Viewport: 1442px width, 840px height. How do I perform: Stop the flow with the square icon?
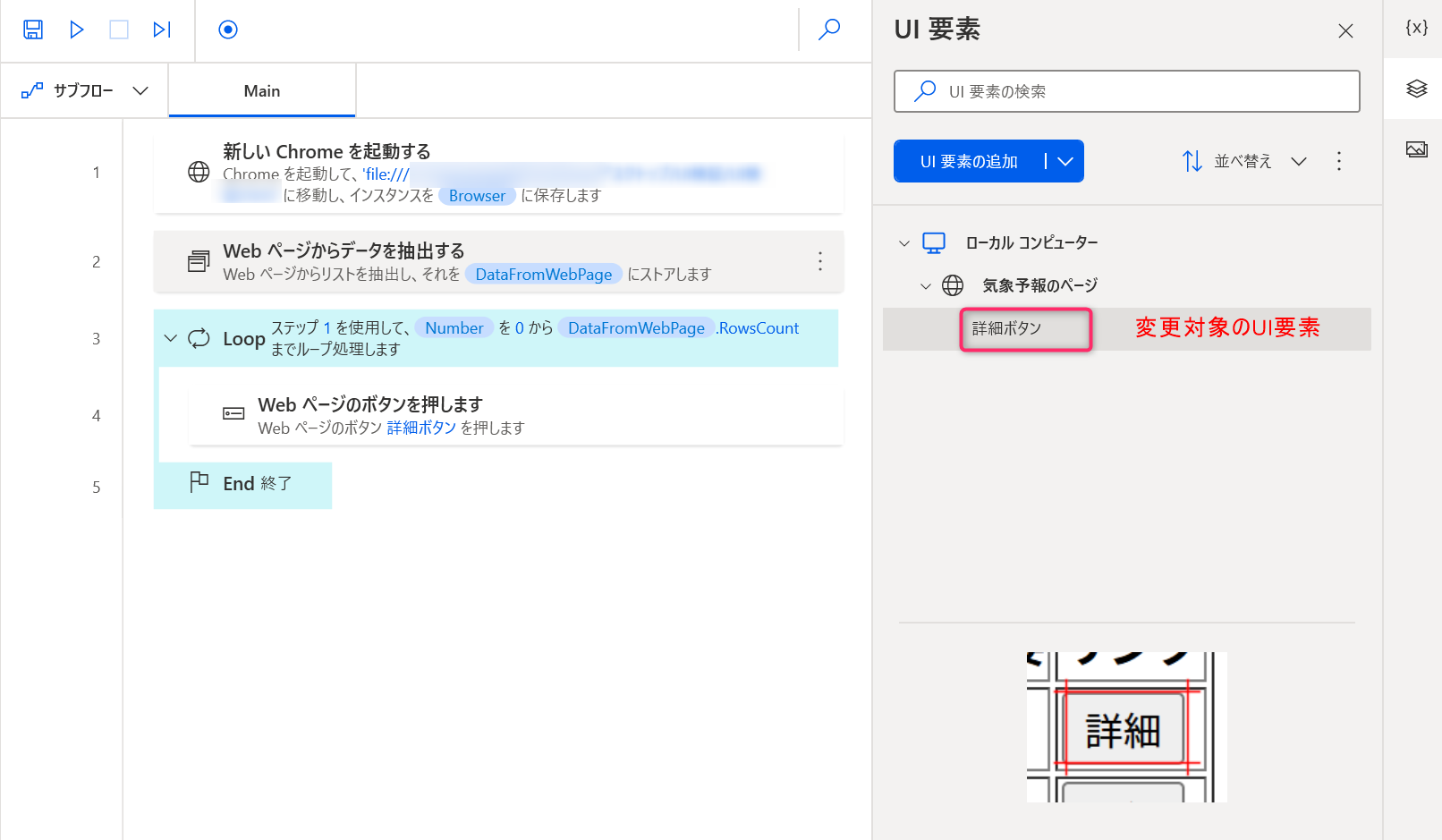click(119, 30)
